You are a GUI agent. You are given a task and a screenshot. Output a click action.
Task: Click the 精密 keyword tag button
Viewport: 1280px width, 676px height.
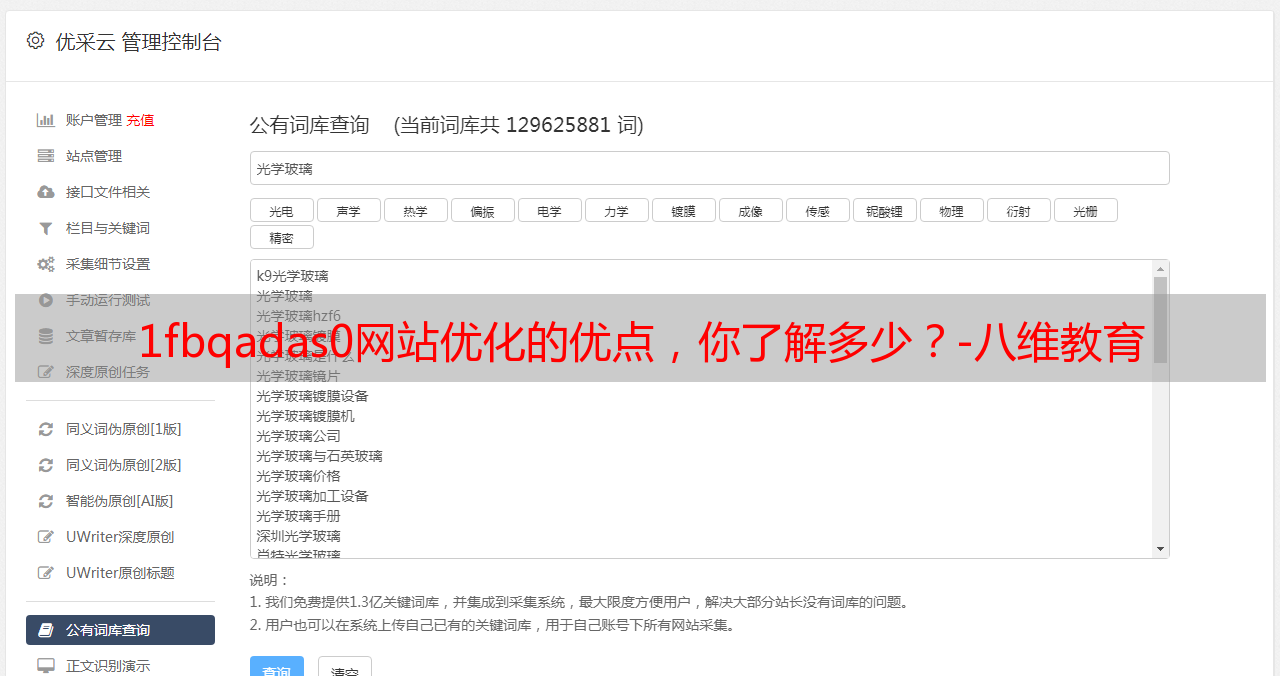click(x=281, y=237)
